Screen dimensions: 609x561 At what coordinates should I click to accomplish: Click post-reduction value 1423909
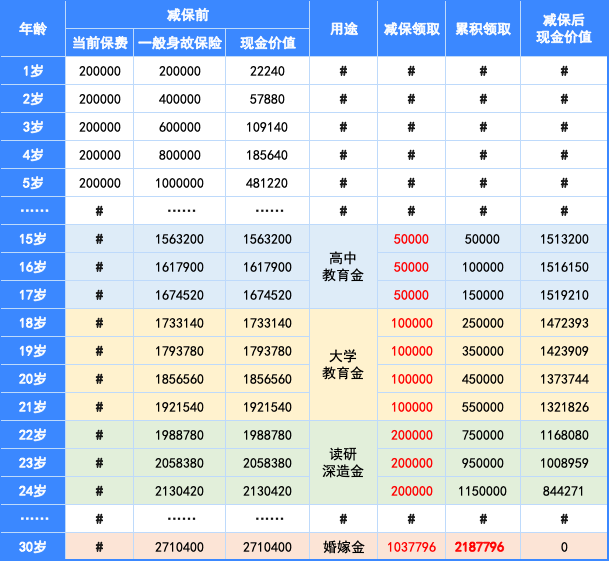[564, 351]
